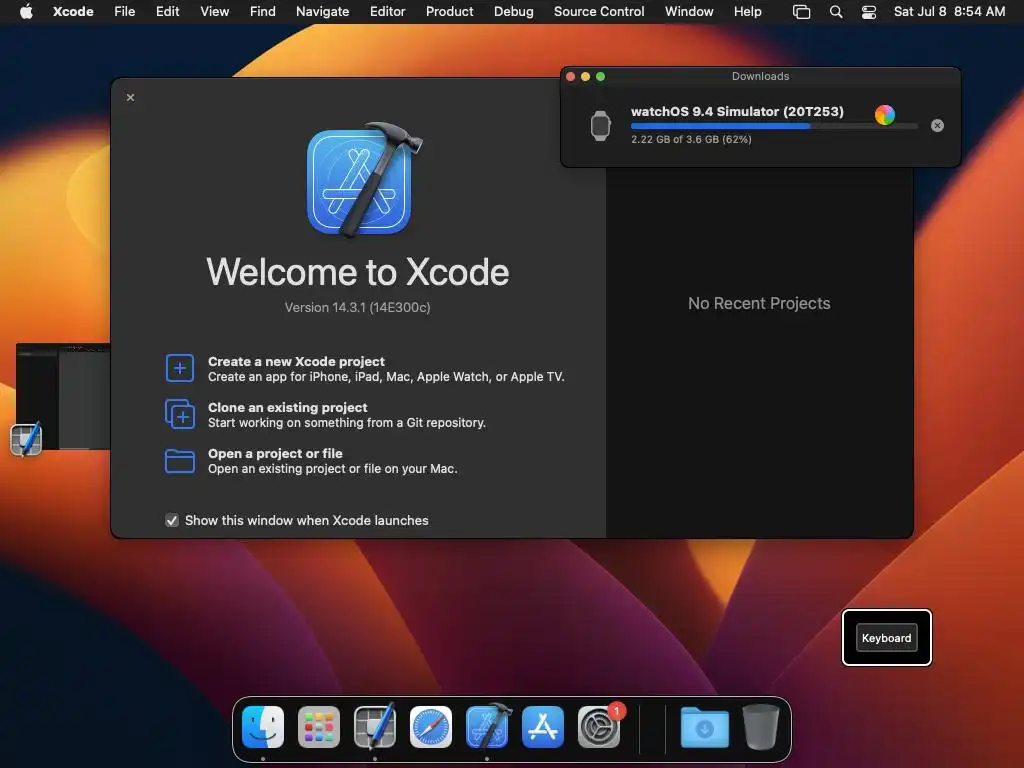
Task: Click the Create a new Xcode project label
Action: pyautogui.click(x=296, y=361)
